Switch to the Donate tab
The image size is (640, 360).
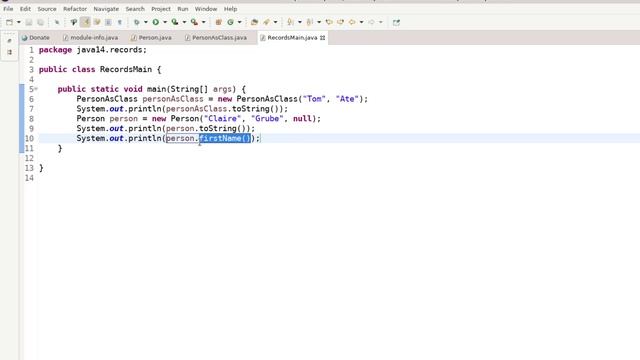[x=36, y=38]
